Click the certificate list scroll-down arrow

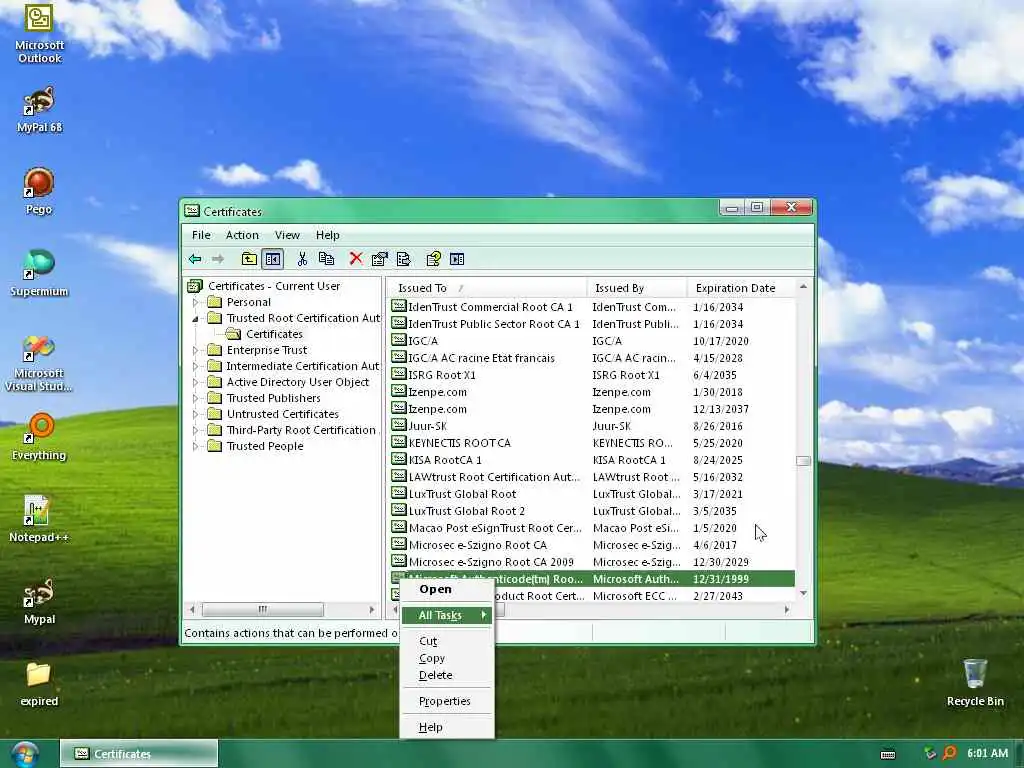pos(803,593)
